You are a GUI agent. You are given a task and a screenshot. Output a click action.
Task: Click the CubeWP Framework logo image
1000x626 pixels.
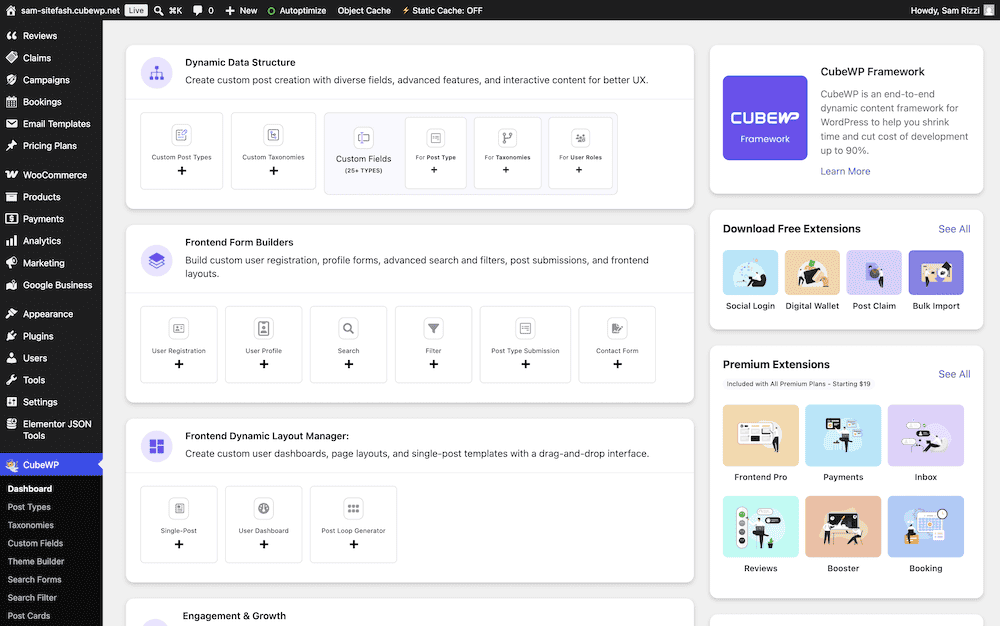pos(765,118)
